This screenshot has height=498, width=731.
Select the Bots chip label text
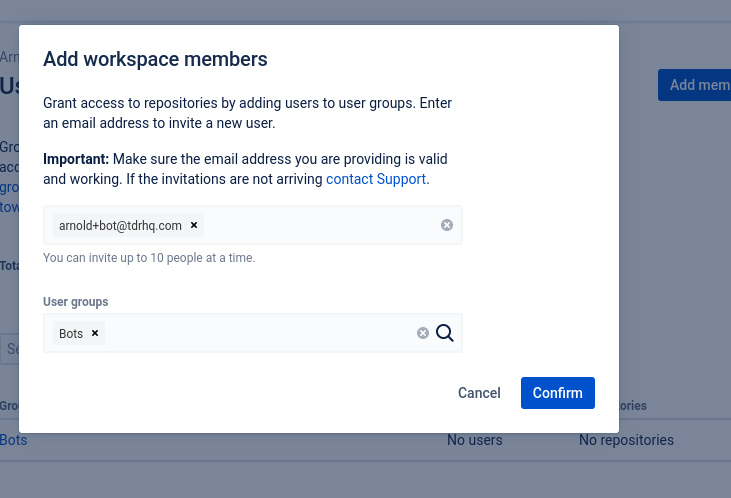71,333
